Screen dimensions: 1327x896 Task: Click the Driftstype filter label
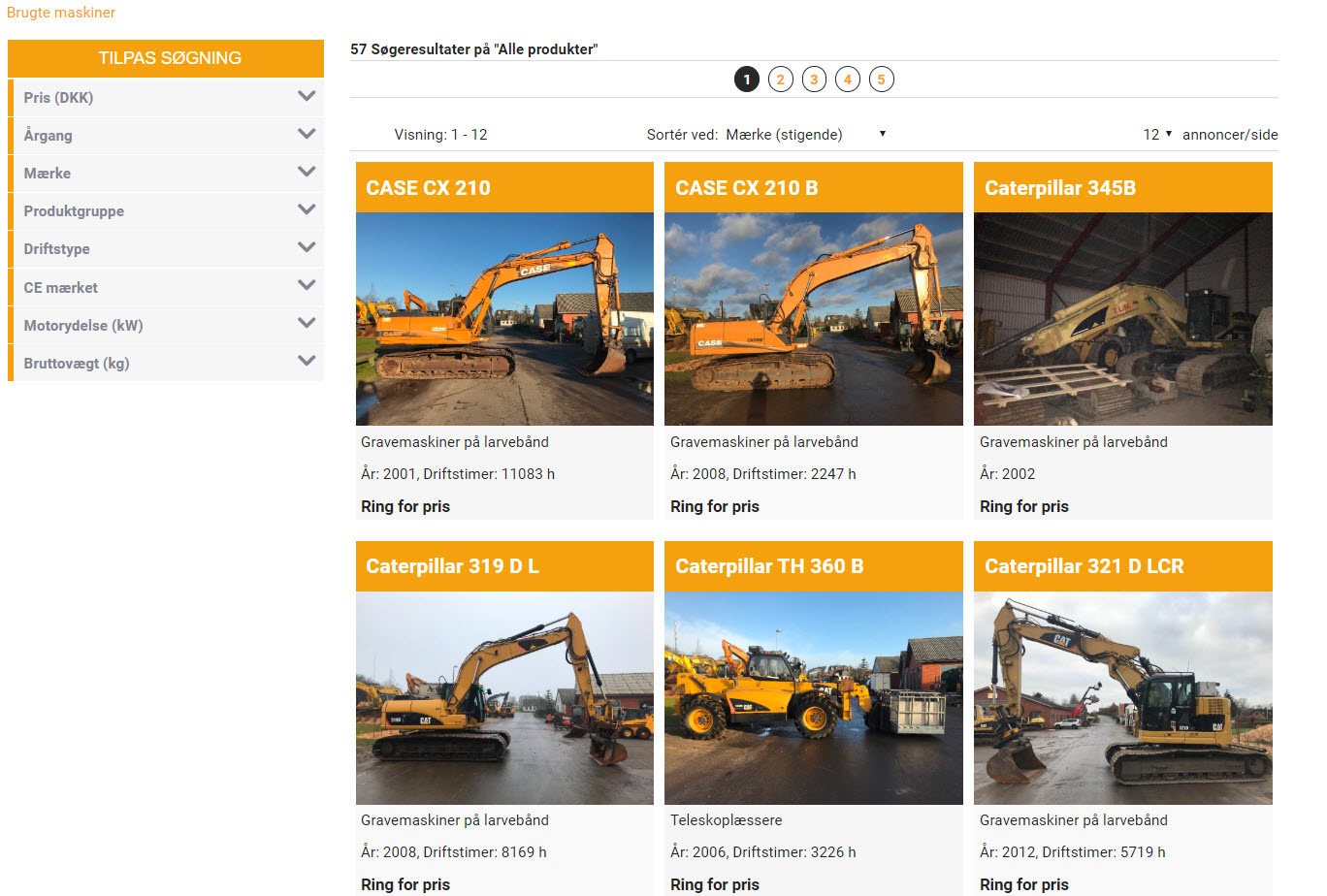56,249
